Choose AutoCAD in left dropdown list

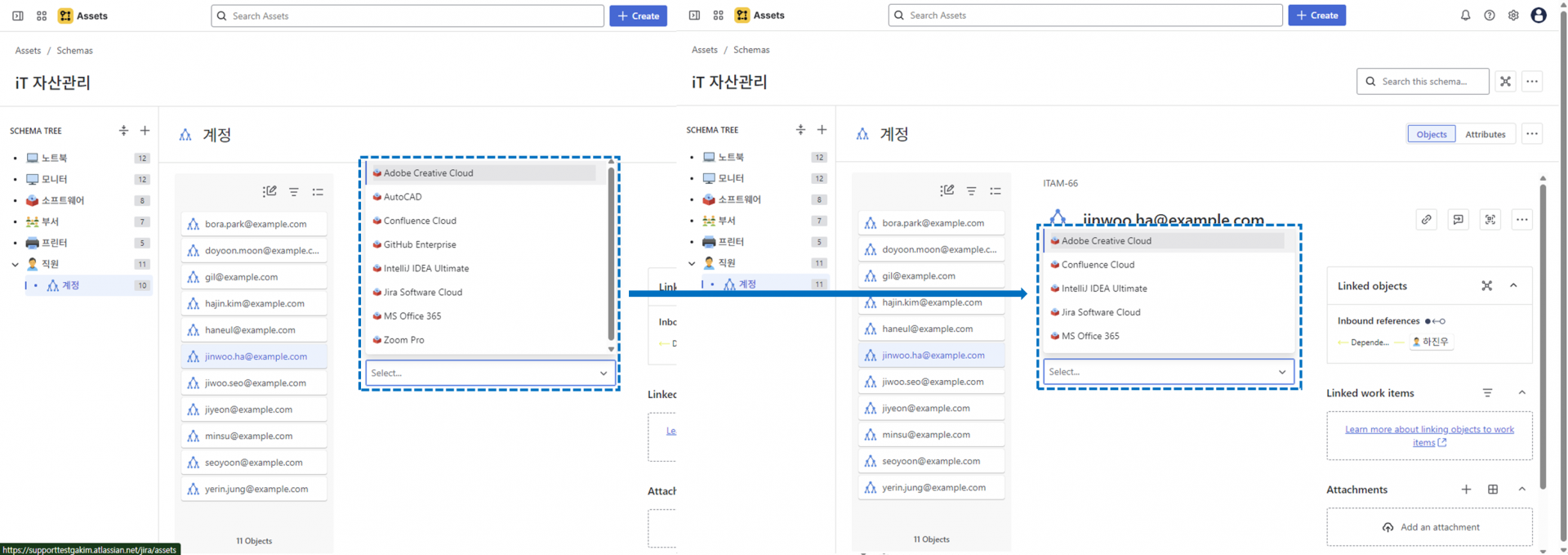pos(403,197)
